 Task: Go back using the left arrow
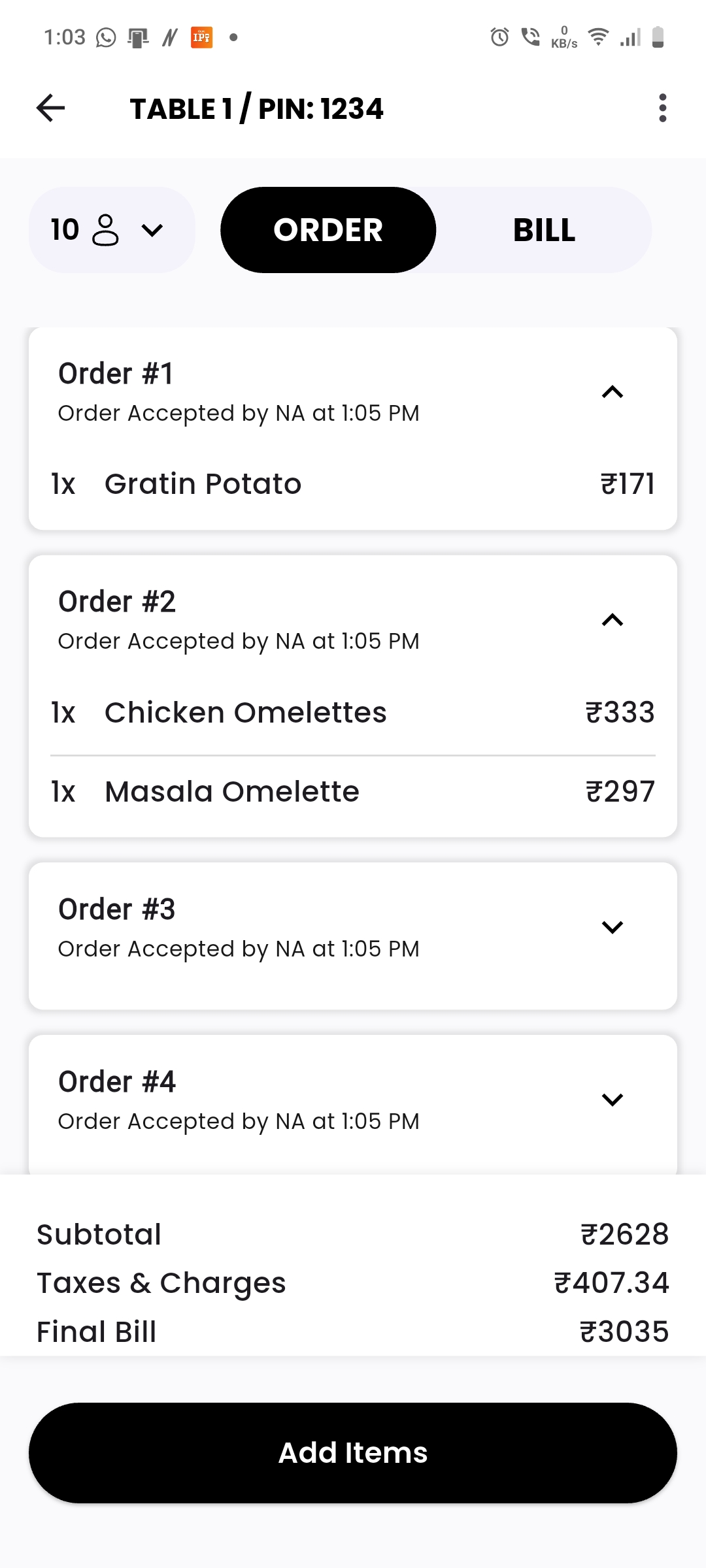[x=50, y=108]
